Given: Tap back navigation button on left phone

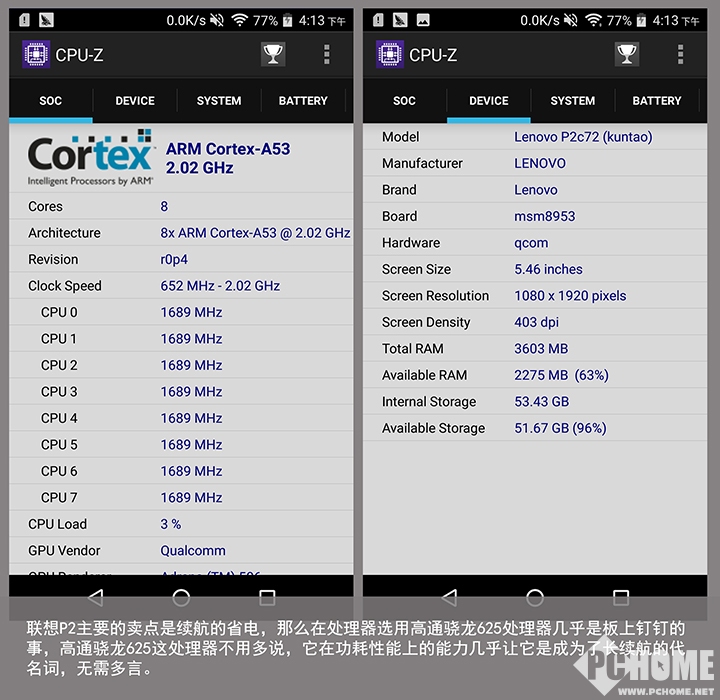Looking at the screenshot, I should coord(96,598).
